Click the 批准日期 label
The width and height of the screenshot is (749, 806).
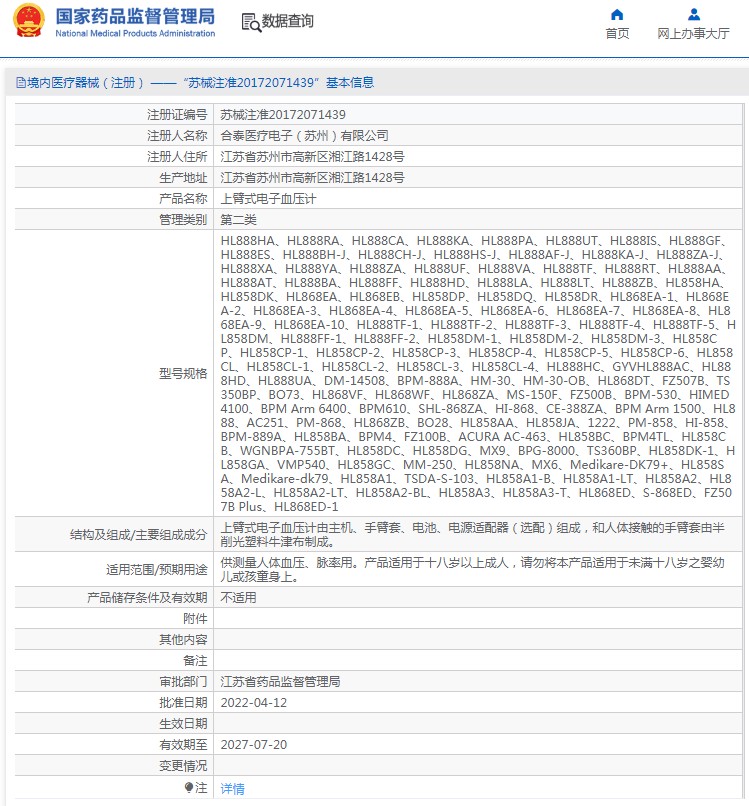pyautogui.click(x=183, y=703)
